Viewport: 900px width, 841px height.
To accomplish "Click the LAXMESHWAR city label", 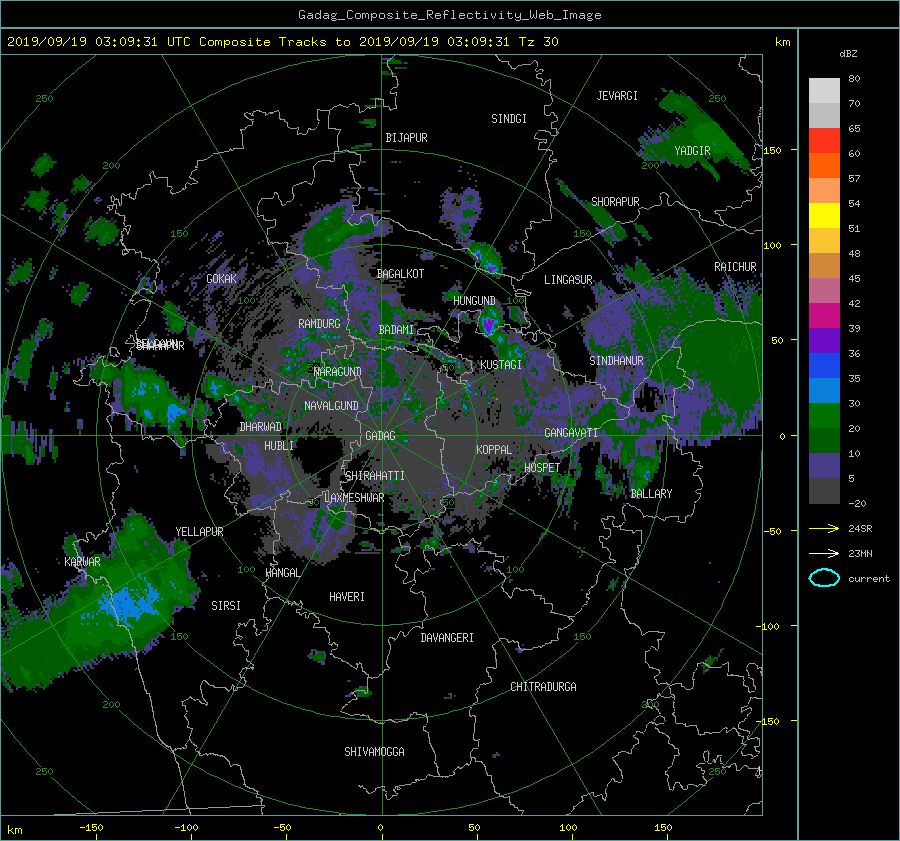I will [354, 498].
